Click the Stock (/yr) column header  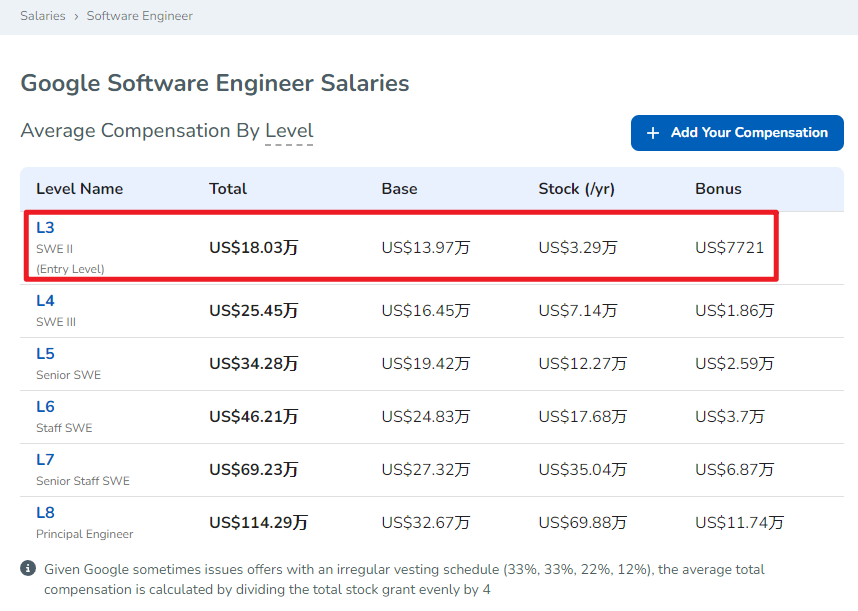tap(579, 189)
